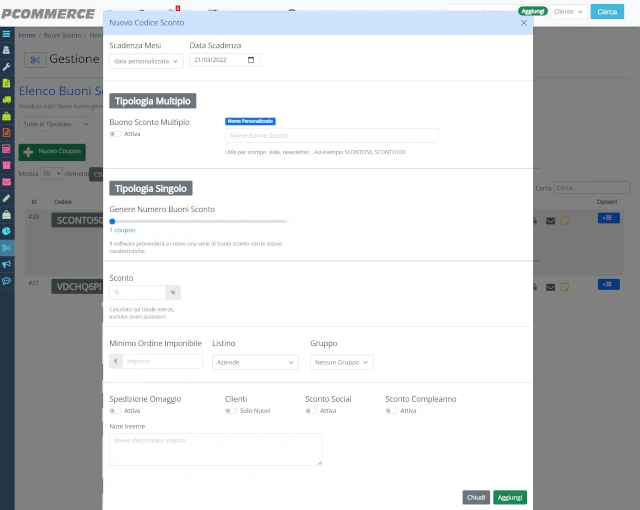640x510 pixels.
Task: Open Cliente dropdown in top bar
Action: pos(569,12)
